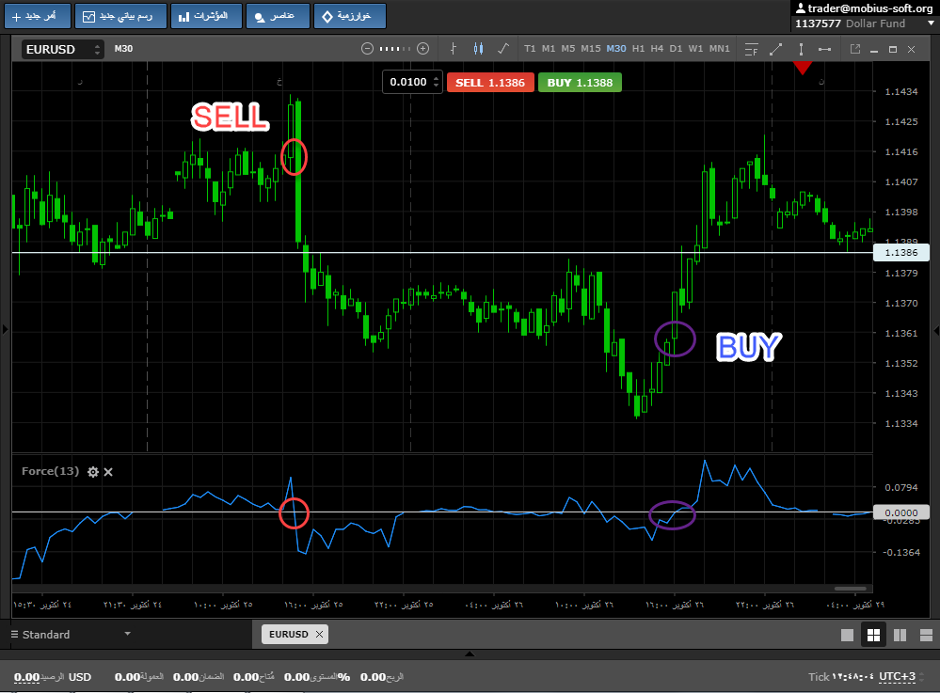Open the EURUSD symbol dropdown
This screenshot has height=693, width=940.
click(63, 49)
